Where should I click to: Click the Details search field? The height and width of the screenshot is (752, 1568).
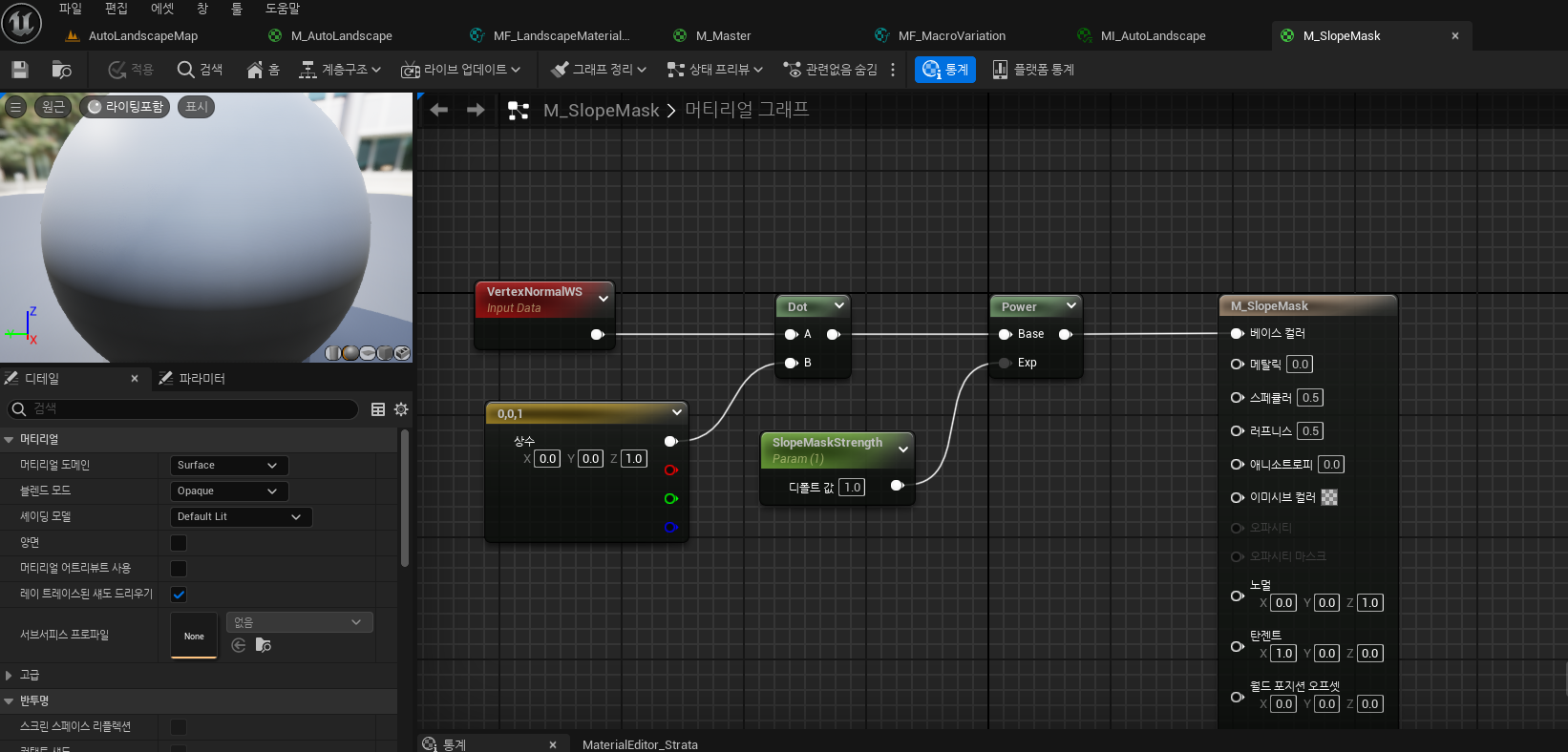tap(183, 409)
